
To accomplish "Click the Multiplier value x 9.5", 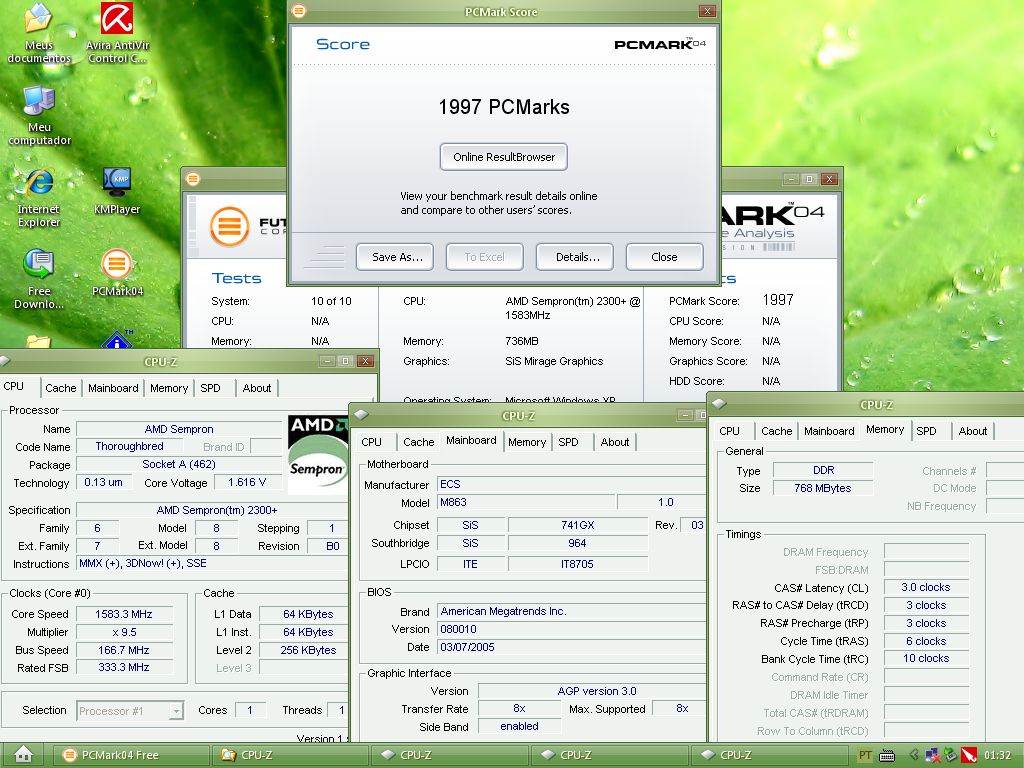I will coord(124,632).
